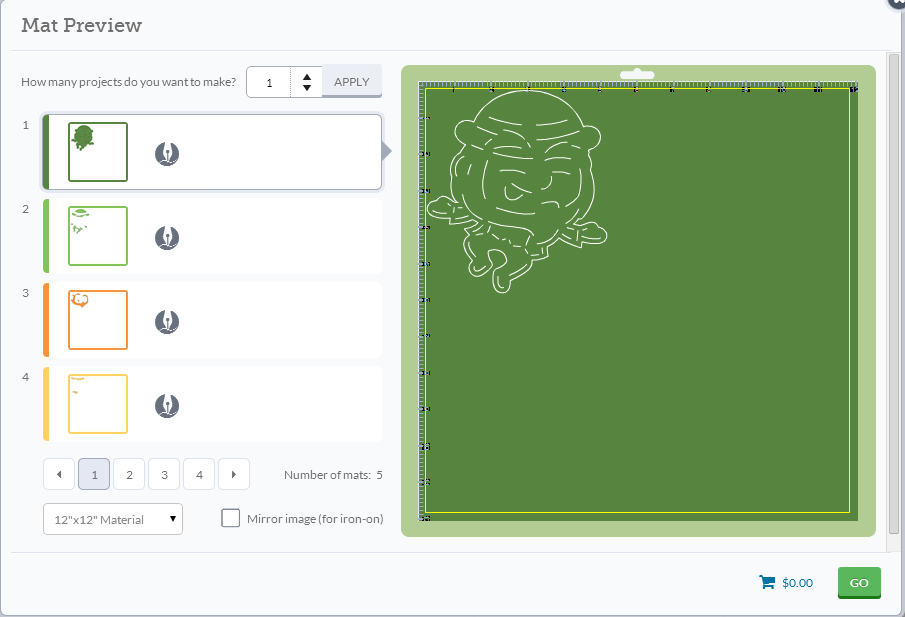Decrease project count with down arrow

pos(307,88)
